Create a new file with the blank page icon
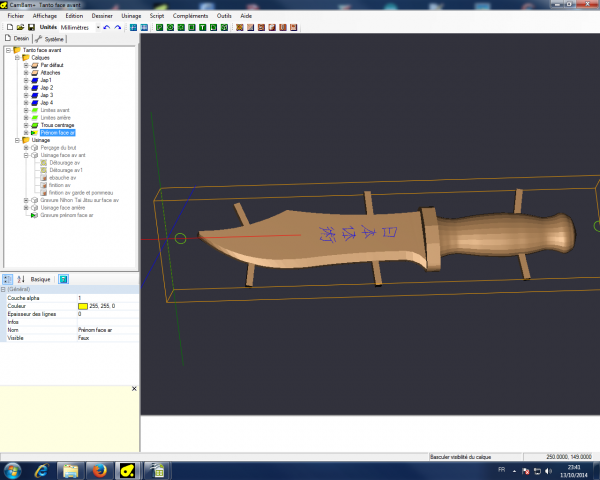This screenshot has height=480, width=600. 10,27
